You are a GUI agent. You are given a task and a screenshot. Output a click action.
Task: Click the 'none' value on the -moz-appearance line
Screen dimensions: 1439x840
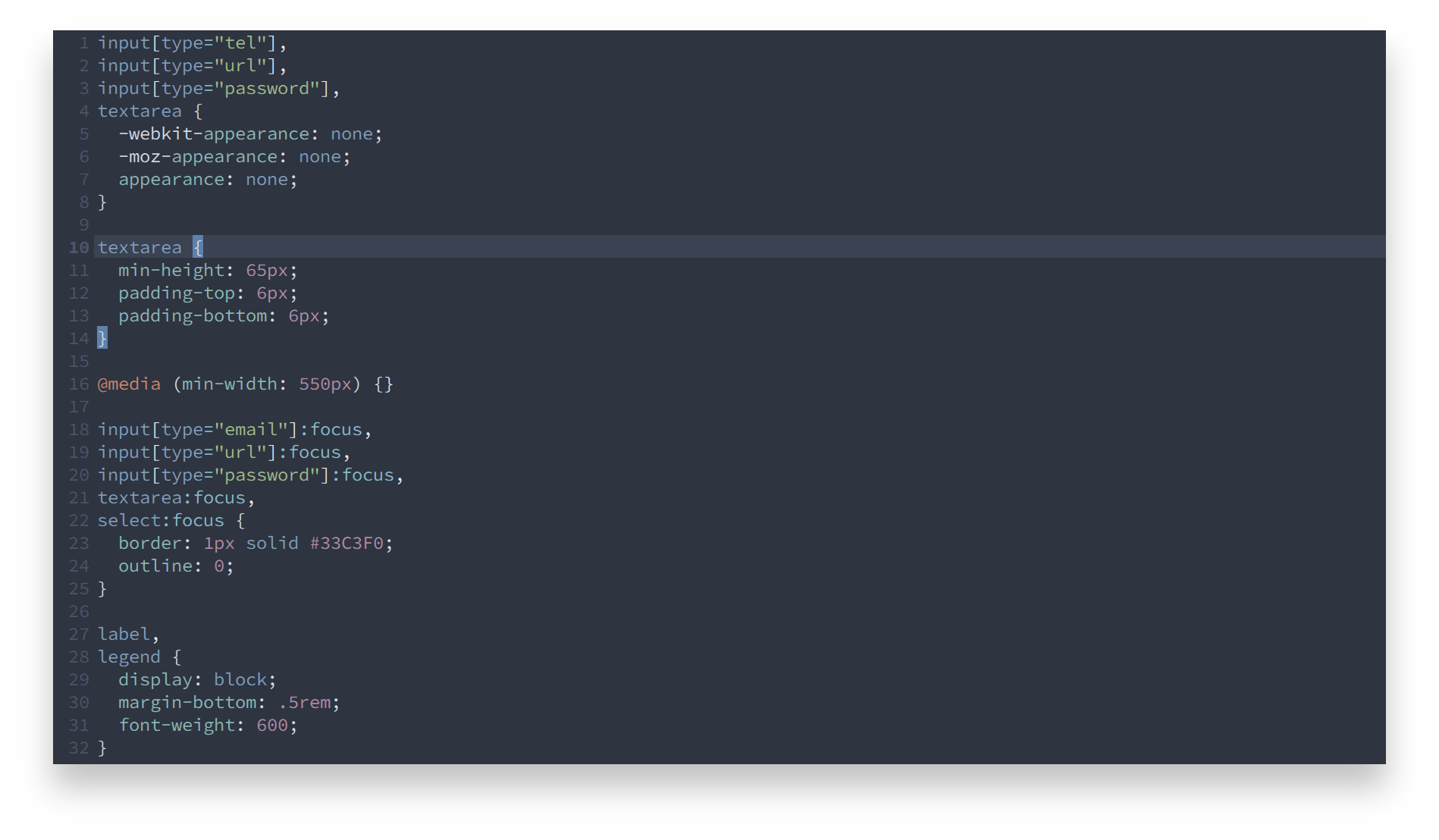(x=320, y=157)
